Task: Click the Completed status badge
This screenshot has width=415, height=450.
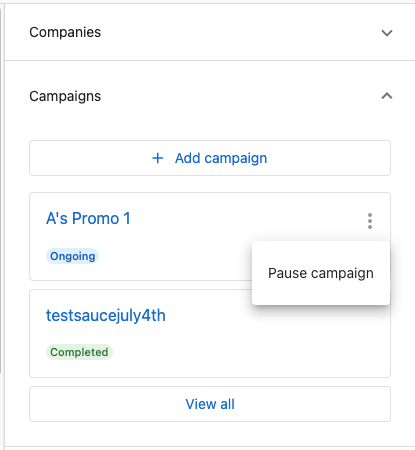Action: click(79, 352)
